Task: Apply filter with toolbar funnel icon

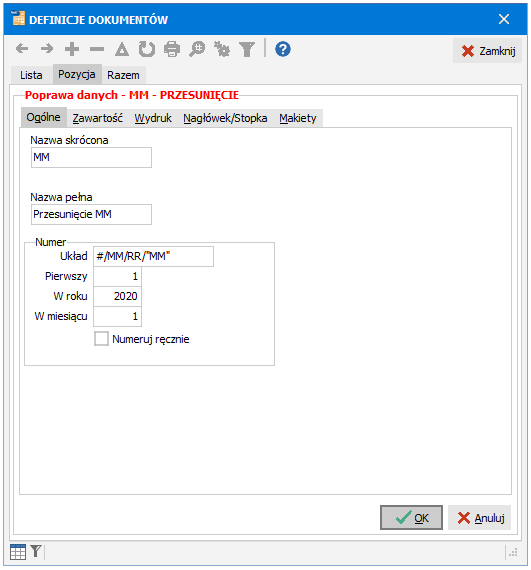Action: coord(247,49)
